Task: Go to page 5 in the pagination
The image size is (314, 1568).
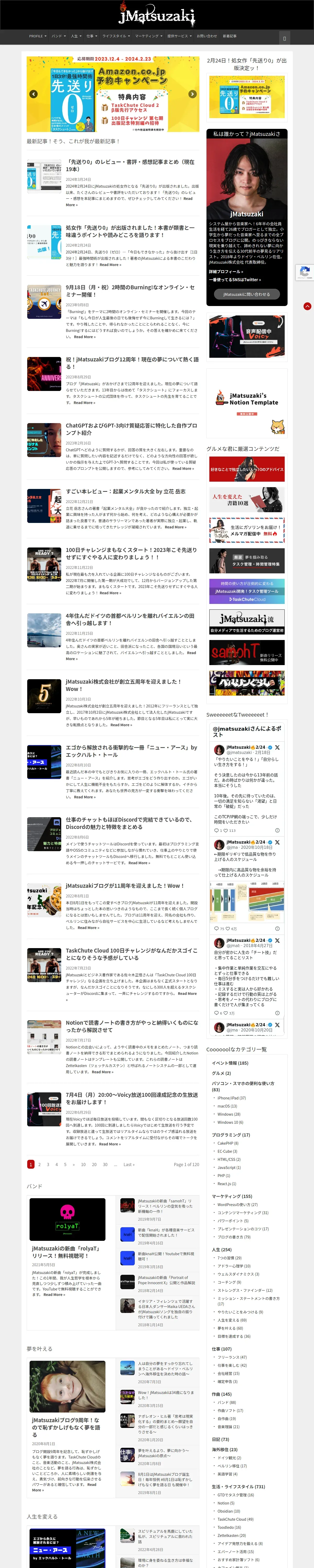Action: coord(65,1165)
